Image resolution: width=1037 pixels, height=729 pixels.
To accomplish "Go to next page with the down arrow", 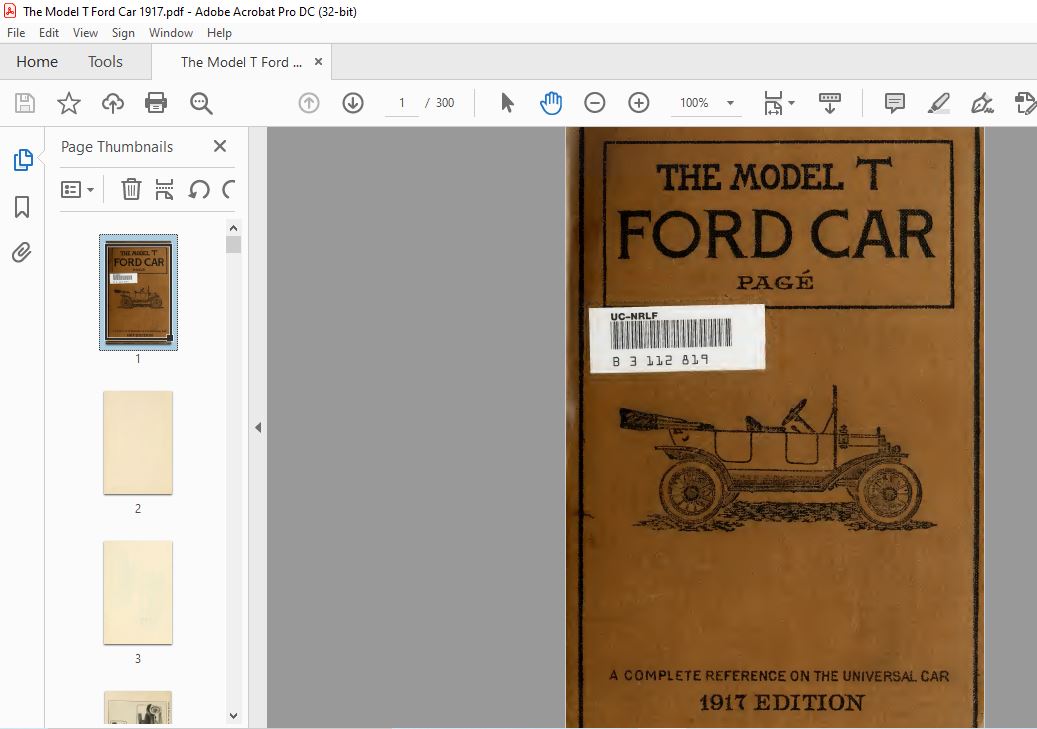I will click(353, 103).
